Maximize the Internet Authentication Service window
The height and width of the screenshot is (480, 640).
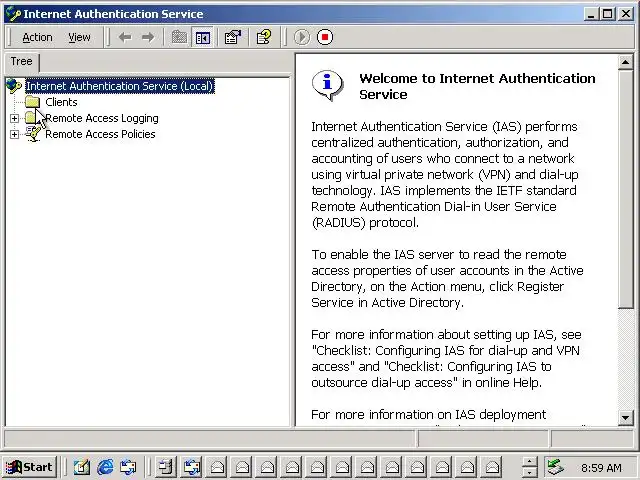[x=607, y=14]
